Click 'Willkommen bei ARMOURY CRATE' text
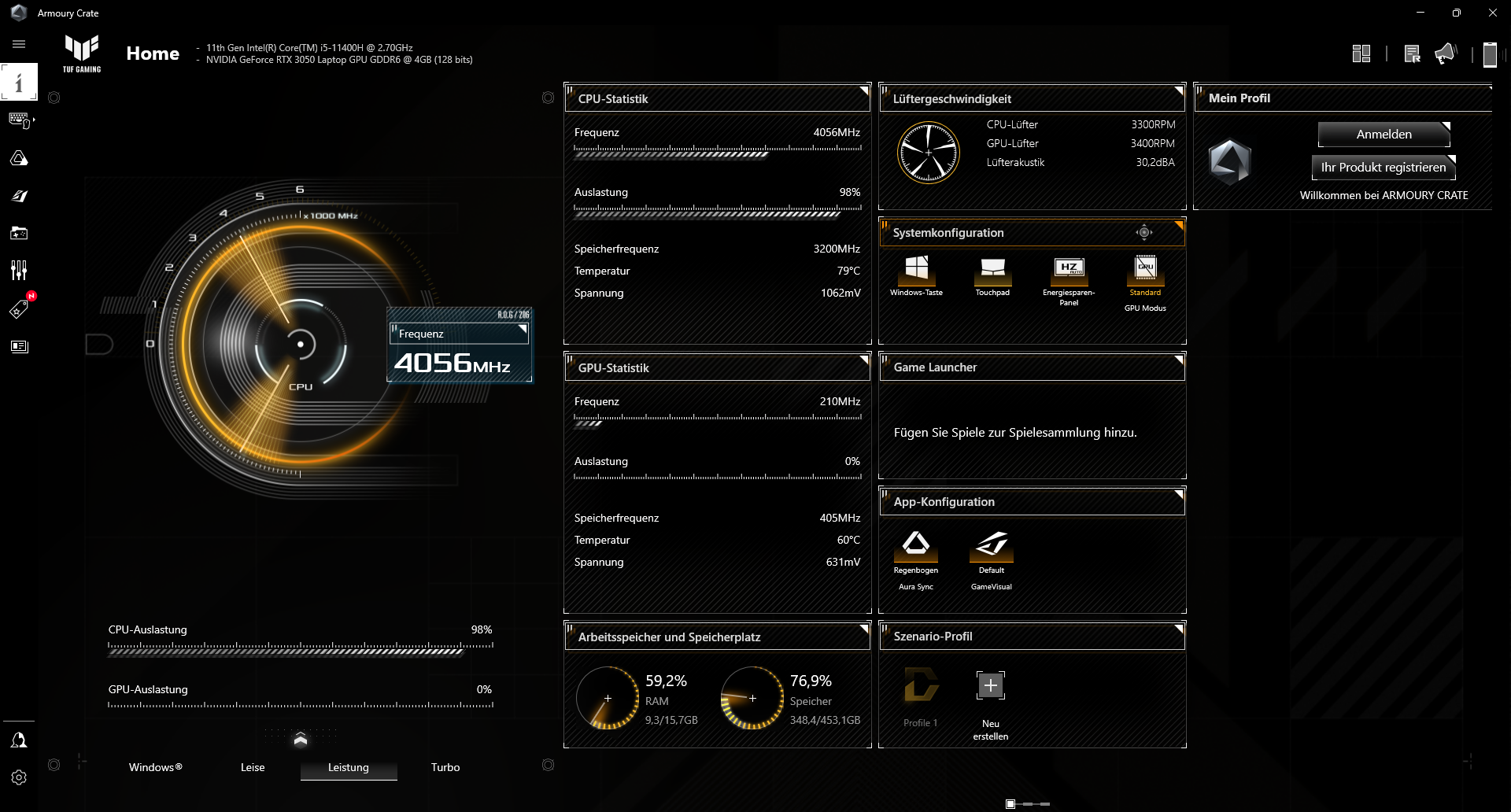1511x812 pixels. click(x=1384, y=195)
